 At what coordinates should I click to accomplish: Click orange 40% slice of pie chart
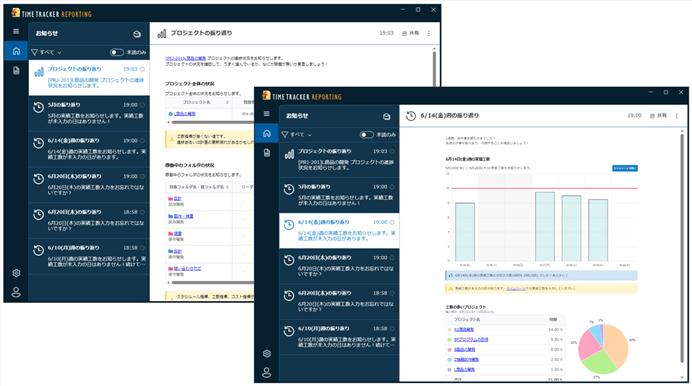[617, 344]
